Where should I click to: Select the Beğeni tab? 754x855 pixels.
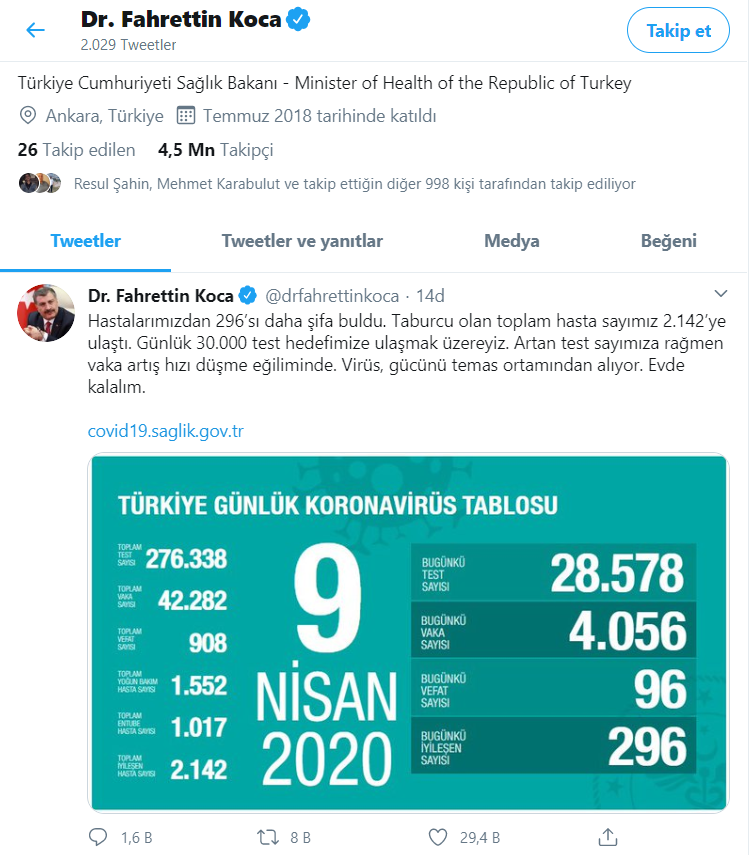[x=668, y=241]
